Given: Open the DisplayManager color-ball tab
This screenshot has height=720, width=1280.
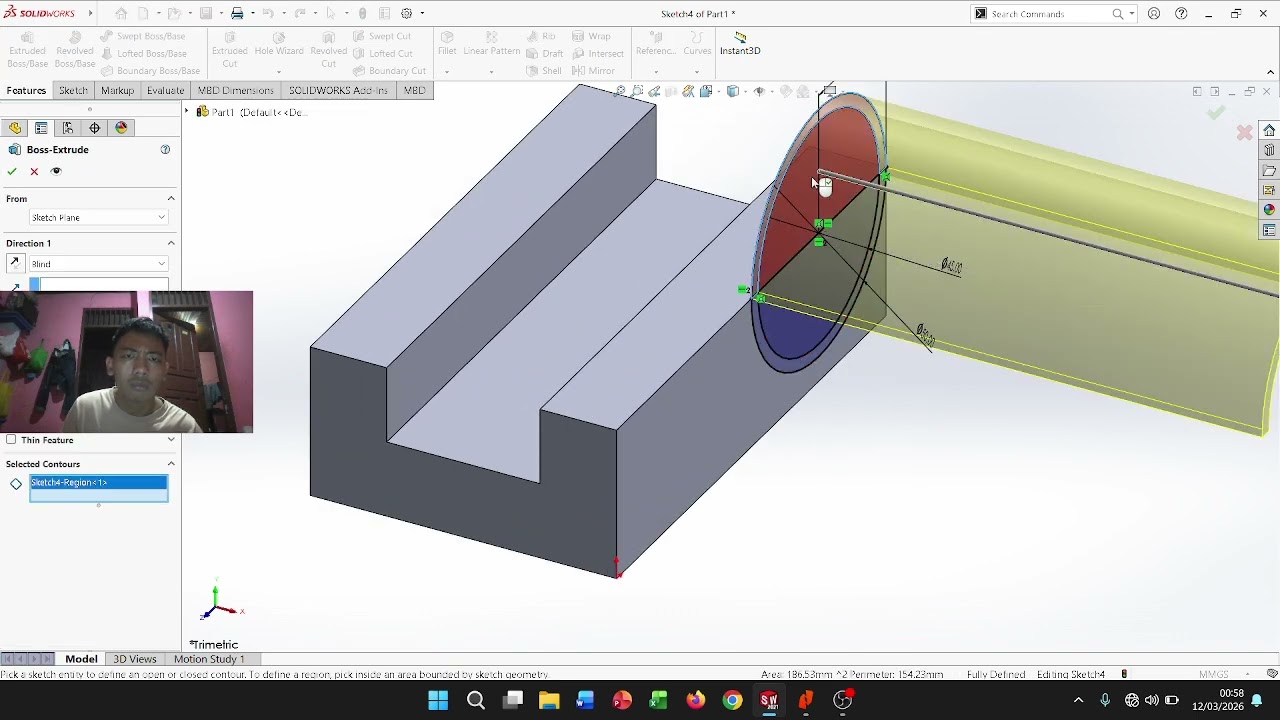Looking at the screenshot, I should [x=122, y=128].
